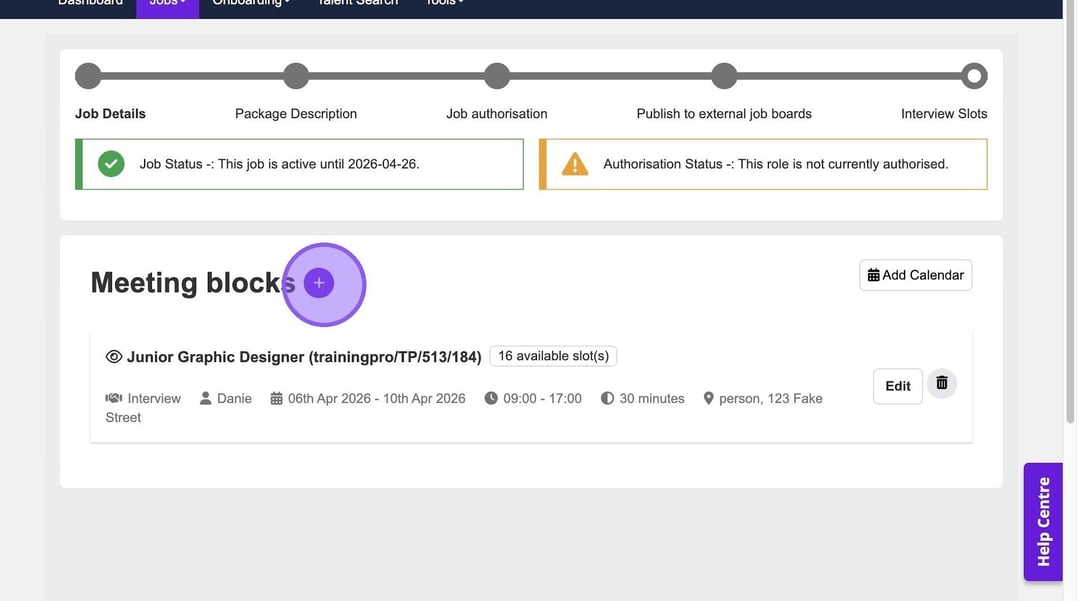Click the handshake Interview icon
Screen dimensions: 1077x601
[114, 398]
